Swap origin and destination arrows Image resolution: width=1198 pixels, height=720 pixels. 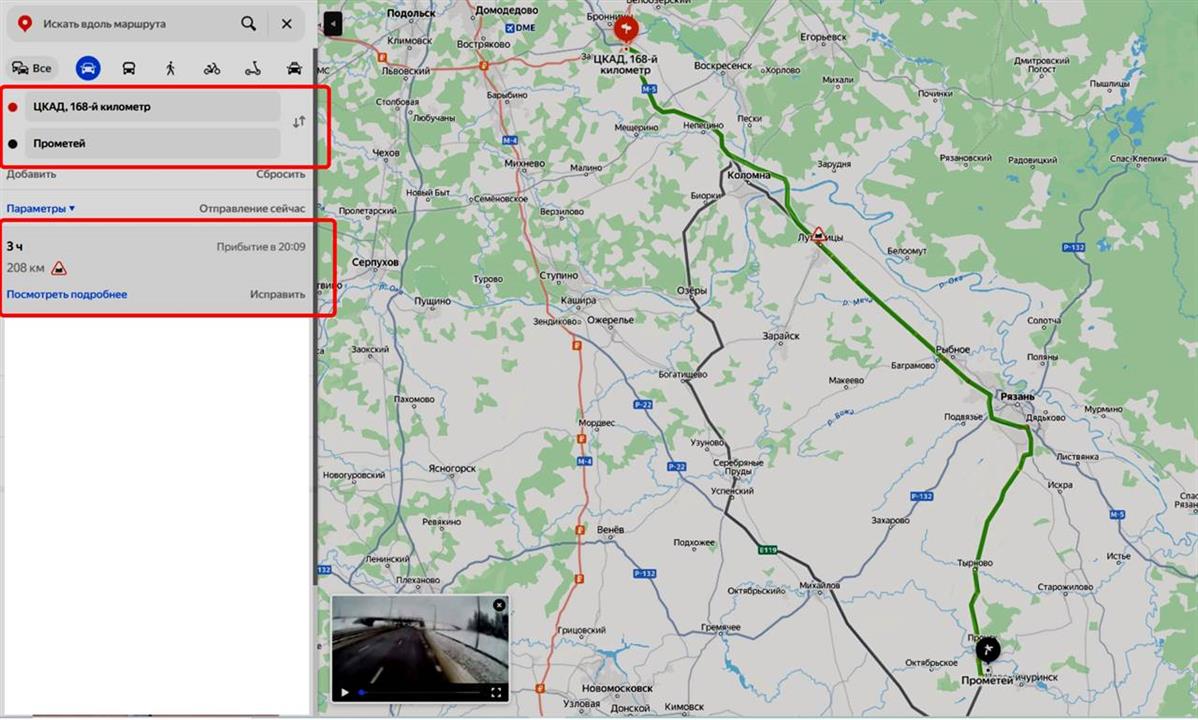pos(298,122)
